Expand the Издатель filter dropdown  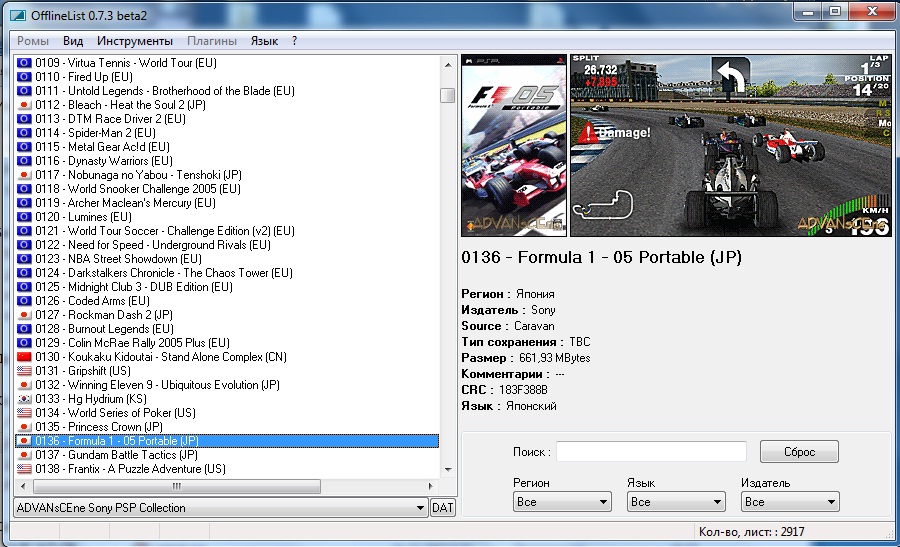tap(789, 502)
